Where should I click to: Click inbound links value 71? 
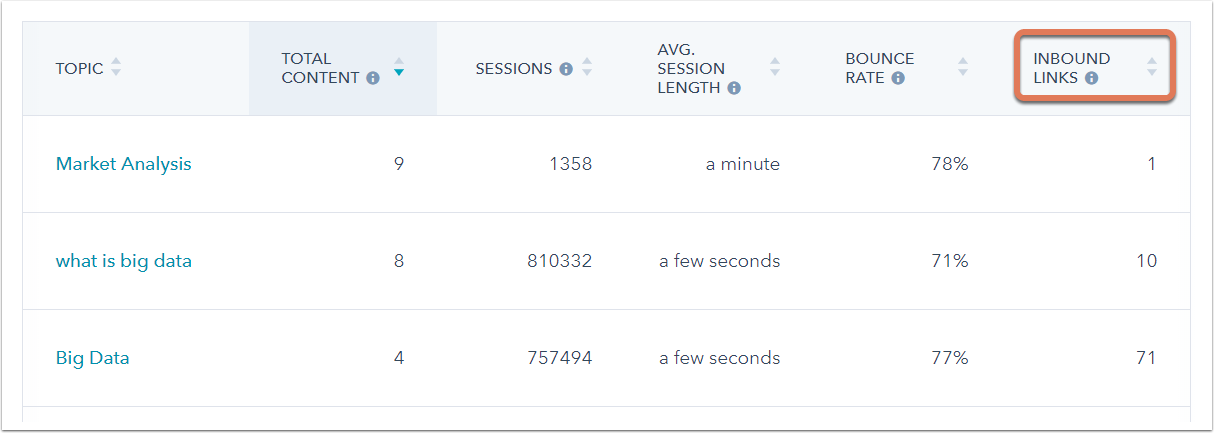click(x=1146, y=358)
